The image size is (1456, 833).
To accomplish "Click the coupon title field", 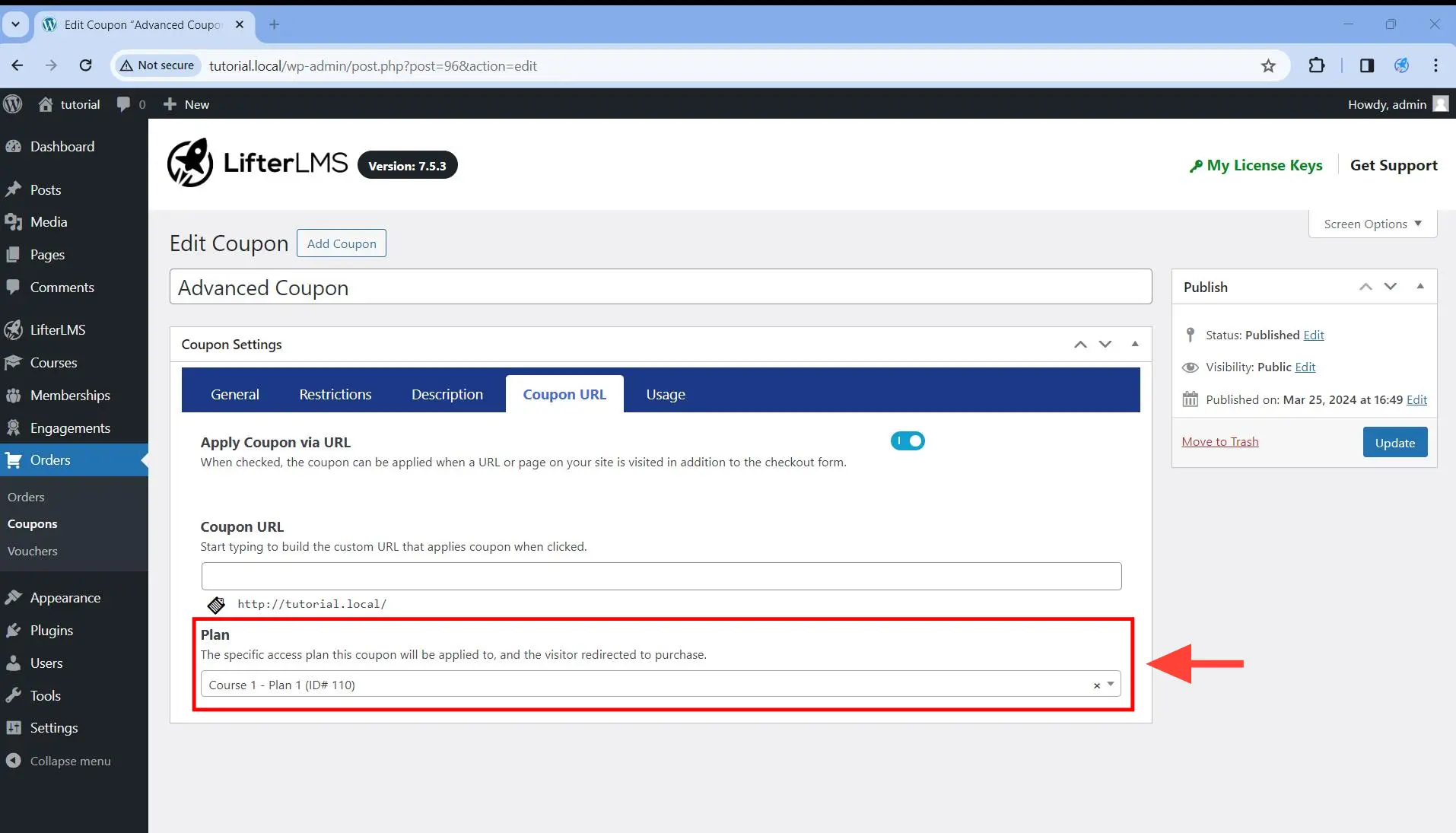I will click(660, 288).
